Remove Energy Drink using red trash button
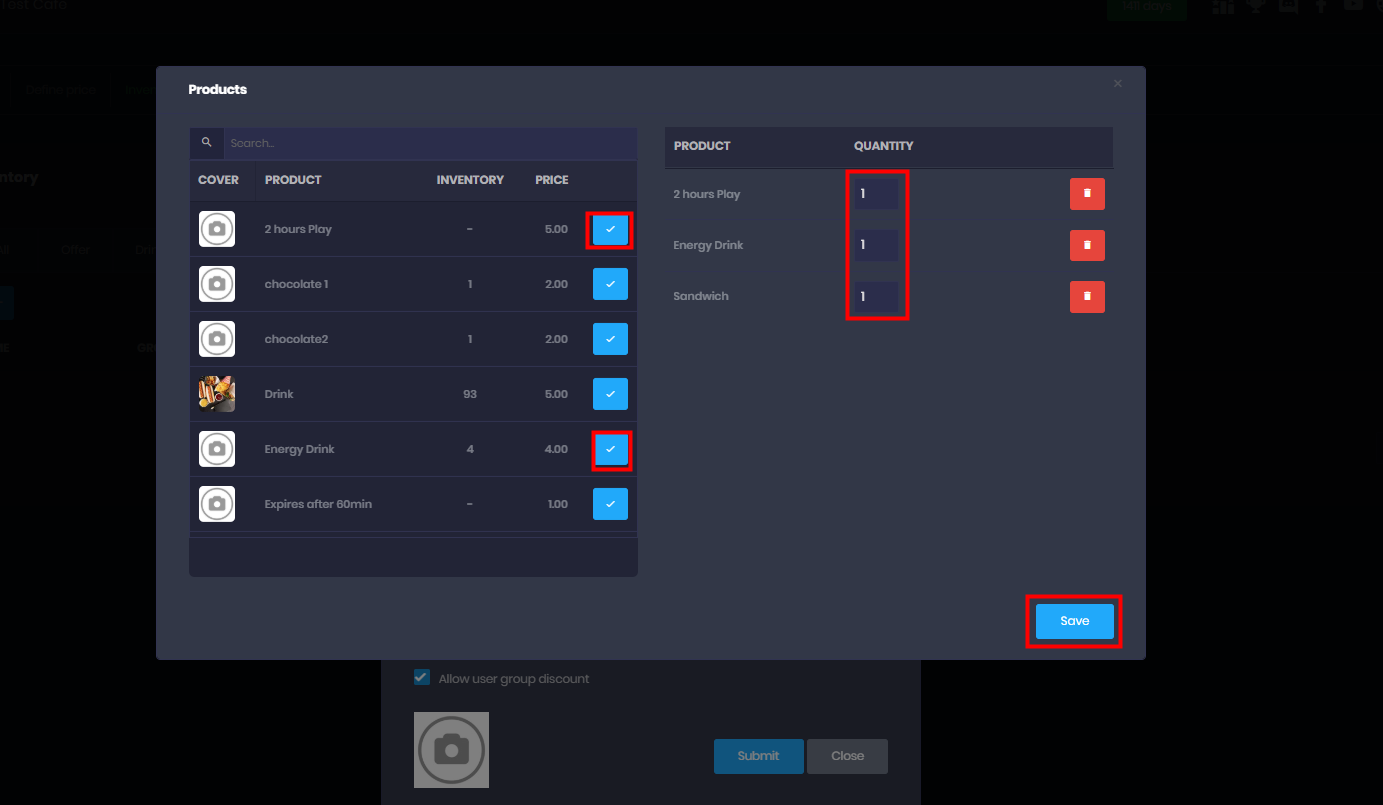 [x=1087, y=245]
